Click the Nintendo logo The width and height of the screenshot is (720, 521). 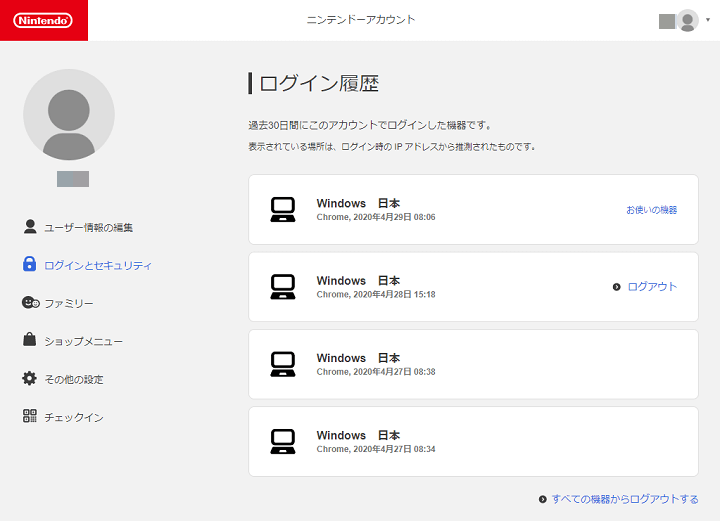(x=43, y=20)
